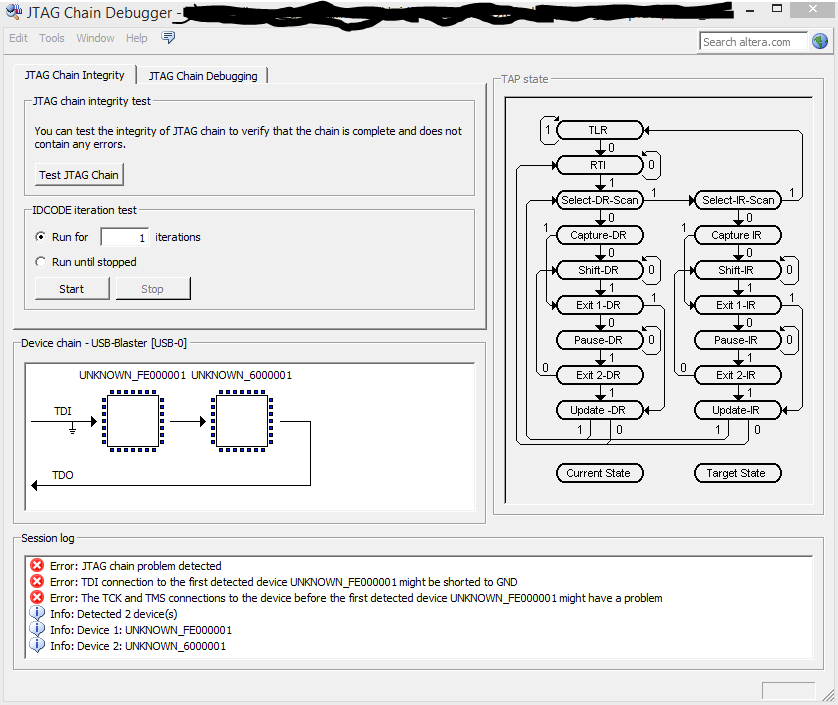Maximize the JTAG Chain Debugger window

(777, 9)
